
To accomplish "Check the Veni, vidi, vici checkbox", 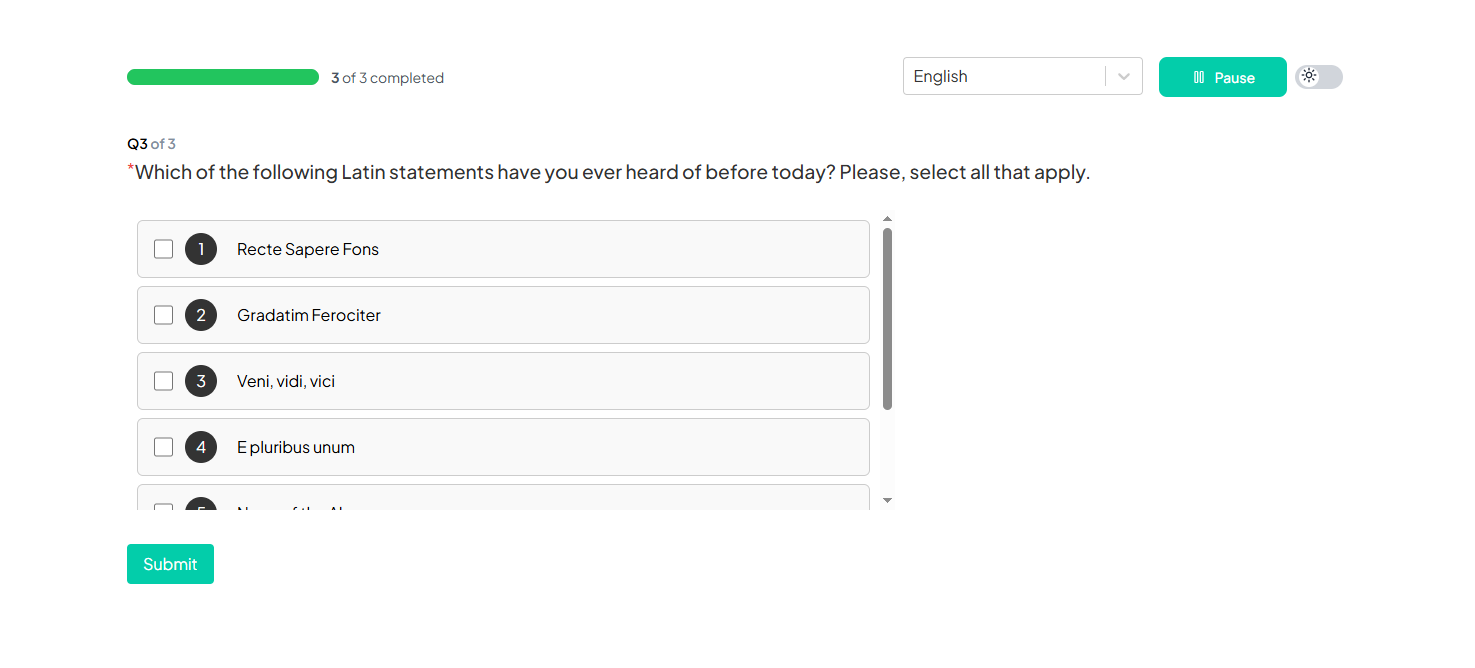I will [x=163, y=381].
